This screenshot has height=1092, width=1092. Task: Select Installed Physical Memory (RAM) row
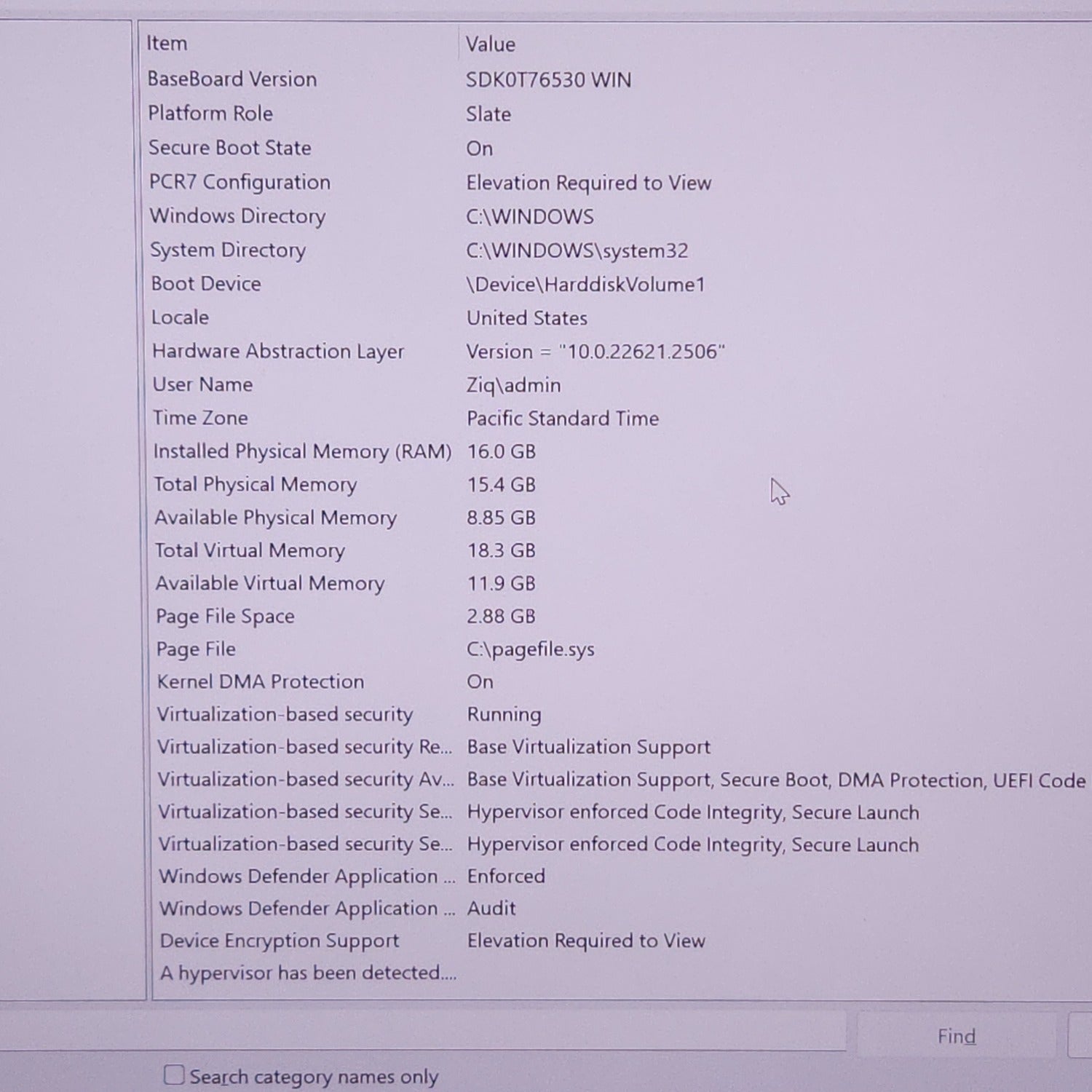click(x=302, y=451)
